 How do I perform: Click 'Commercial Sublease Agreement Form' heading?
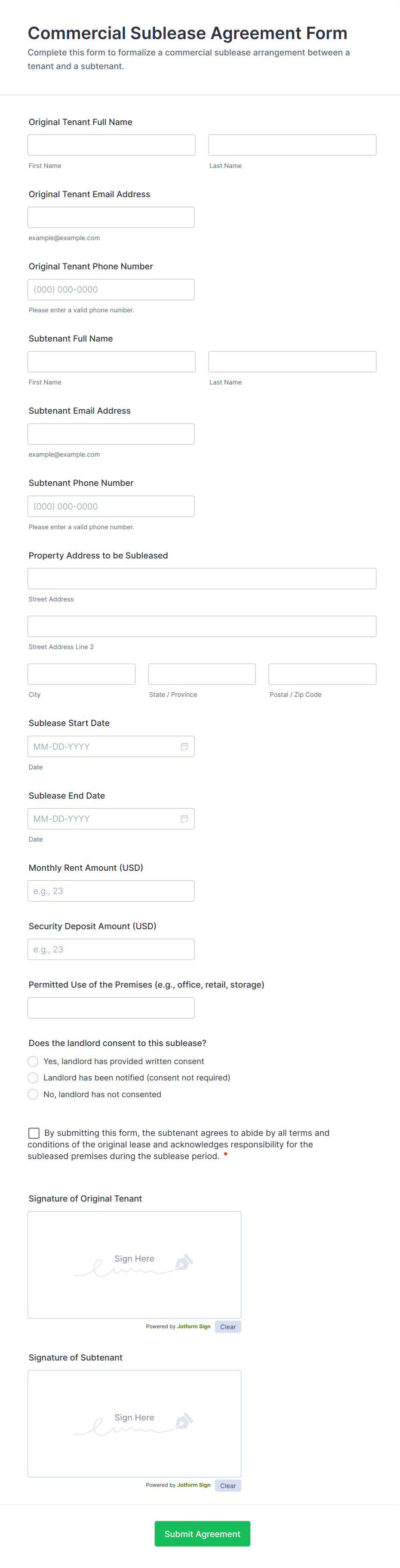[x=187, y=33]
